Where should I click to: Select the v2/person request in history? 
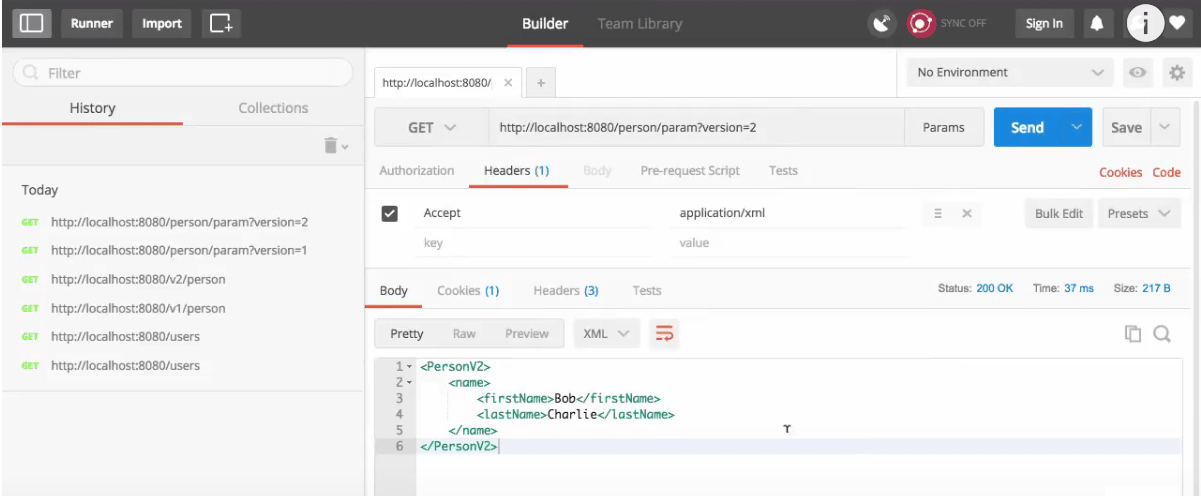138,279
